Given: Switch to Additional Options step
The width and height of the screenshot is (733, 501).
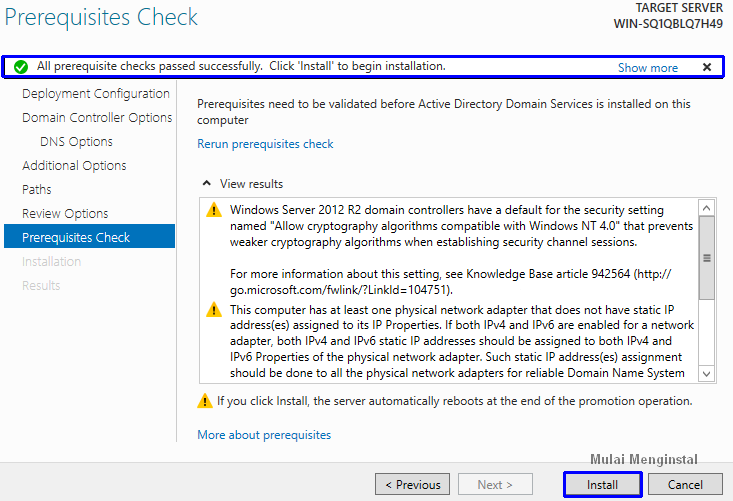Looking at the screenshot, I should (74, 166).
